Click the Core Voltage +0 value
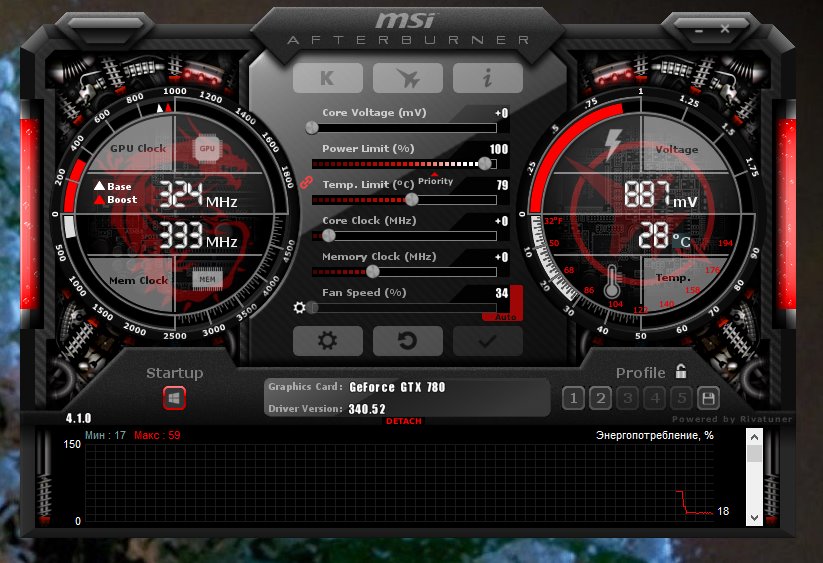 pyautogui.click(x=501, y=113)
